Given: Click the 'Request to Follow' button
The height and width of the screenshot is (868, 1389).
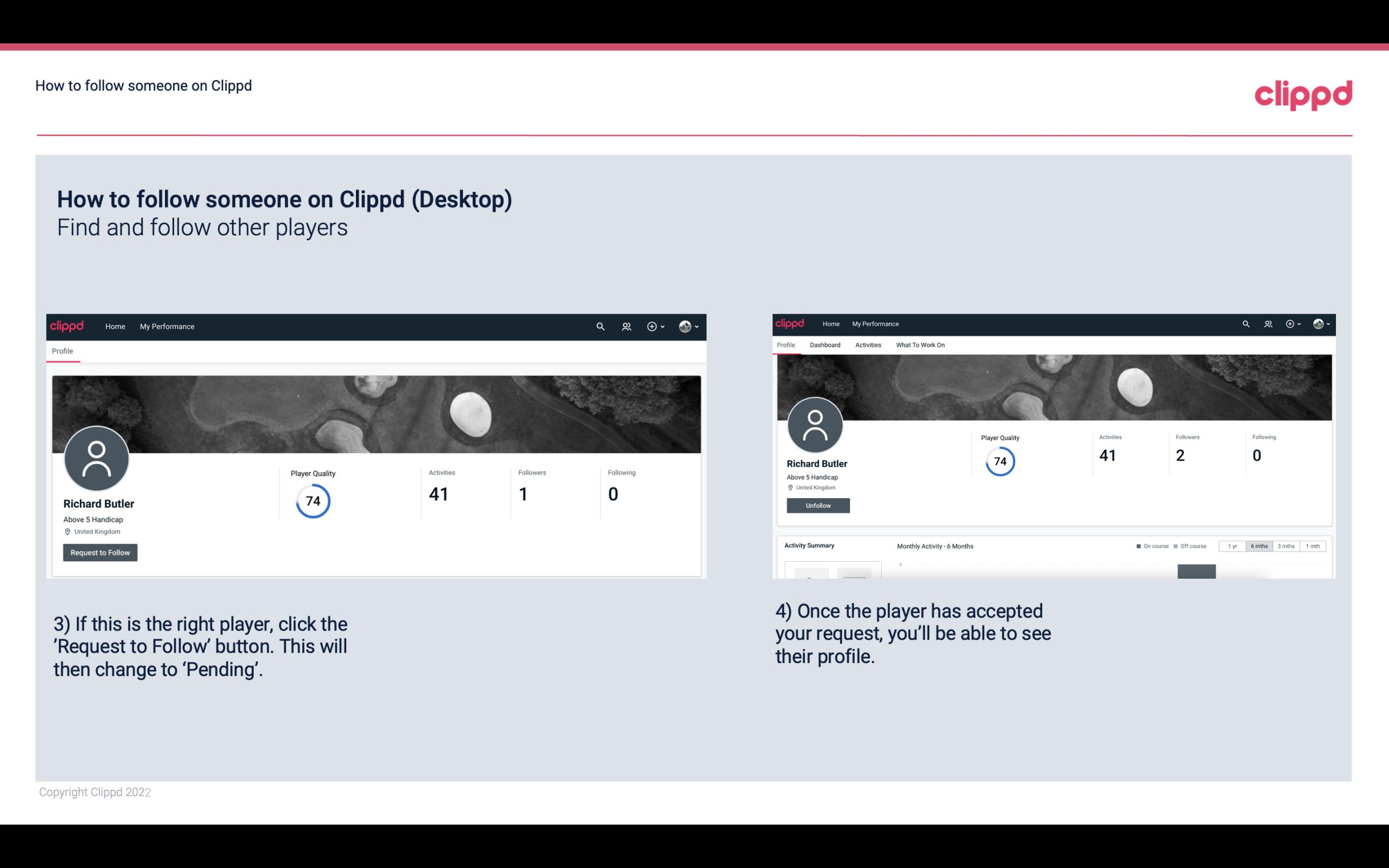Looking at the screenshot, I should click(100, 552).
